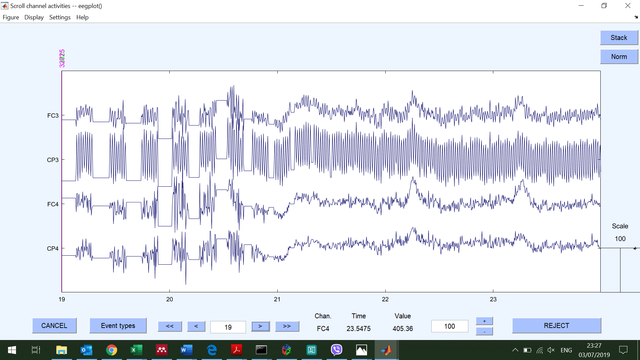640x360 pixels.
Task: Click the battery status tray icon
Action: (527, 350)
